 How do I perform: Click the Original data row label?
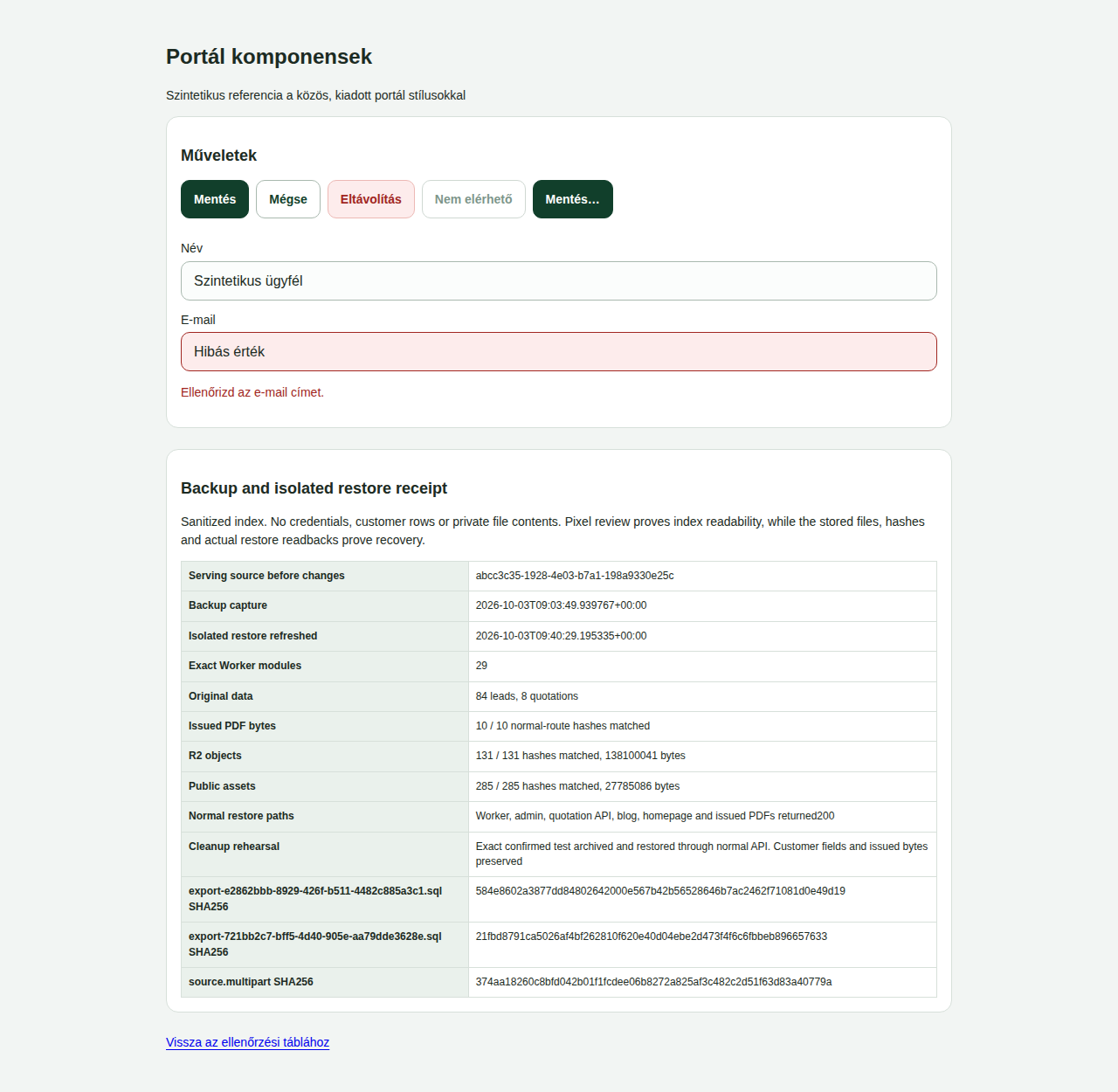(221, 696)
